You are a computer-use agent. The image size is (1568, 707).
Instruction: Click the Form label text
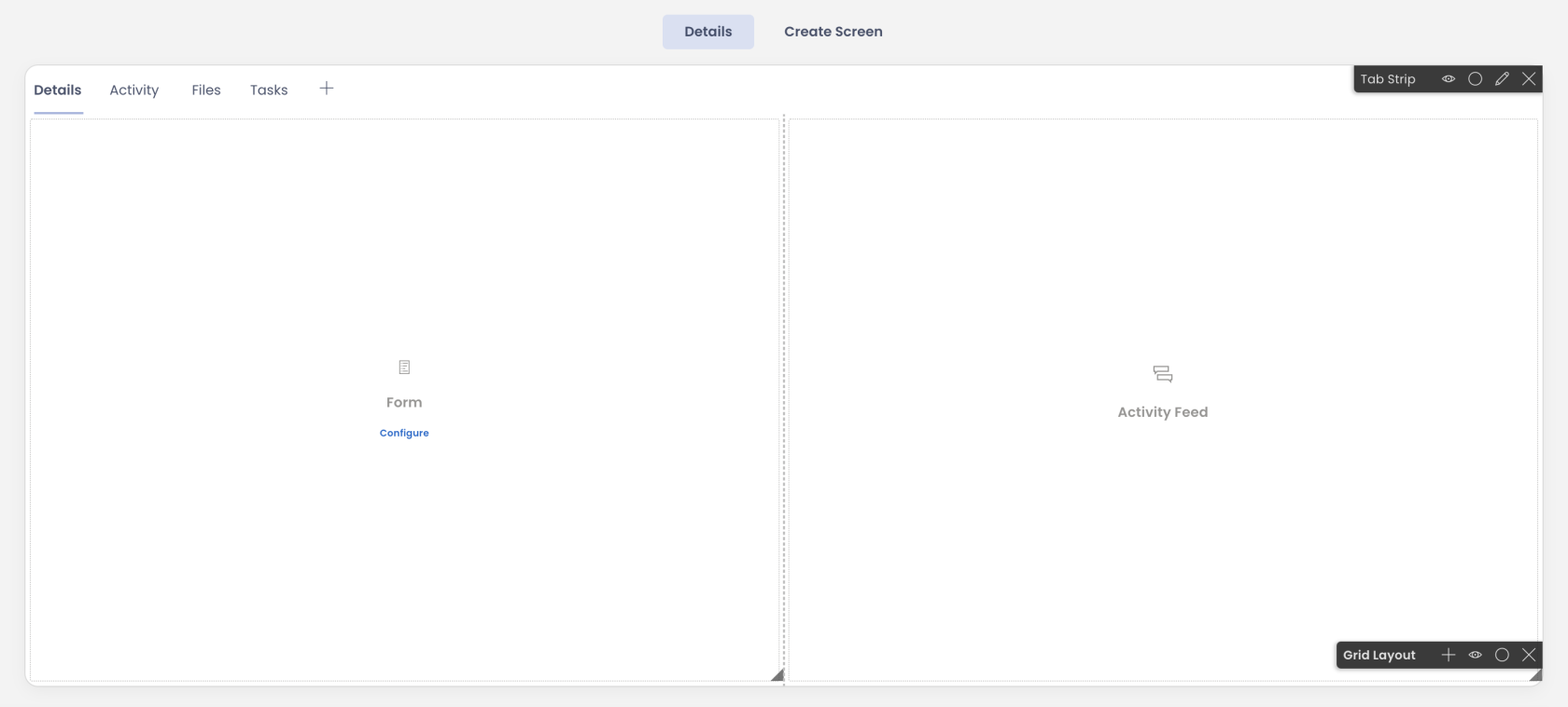(x=404, y=403)
